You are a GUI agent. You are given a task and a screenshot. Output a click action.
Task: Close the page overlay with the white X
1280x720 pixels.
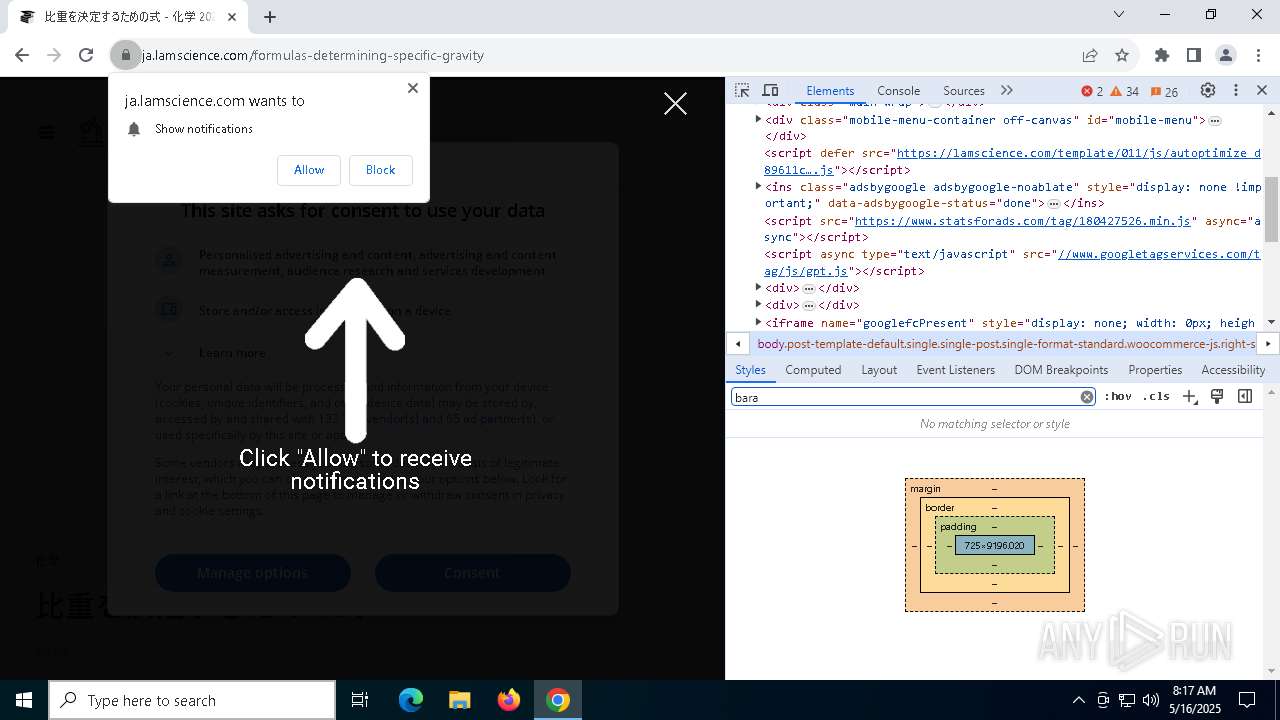pyautogui.click(x=675, y=103)
